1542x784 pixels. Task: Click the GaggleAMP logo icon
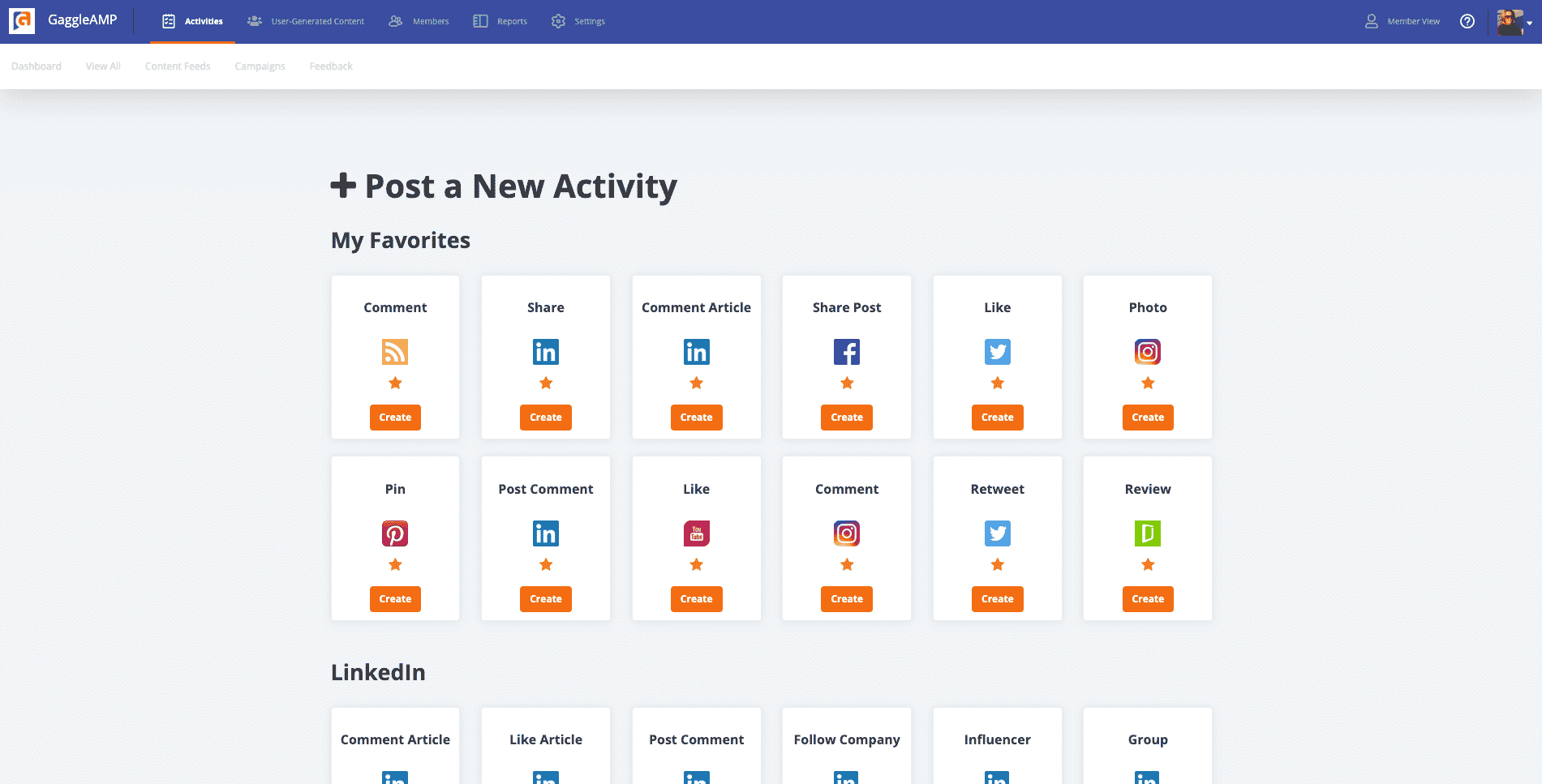(22, 21)
